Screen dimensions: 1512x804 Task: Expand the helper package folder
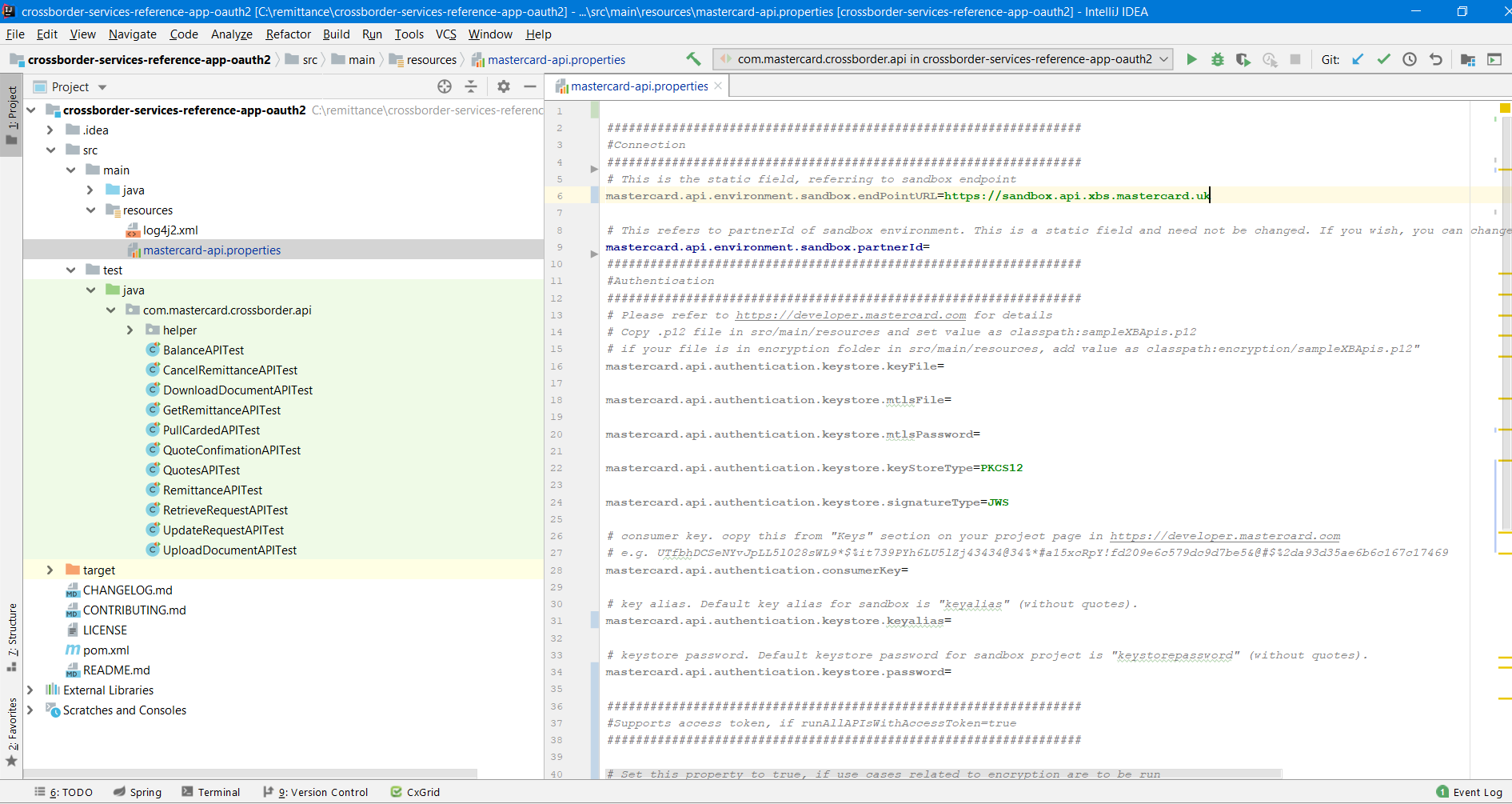pyautogui.click(x=130, y=330)
